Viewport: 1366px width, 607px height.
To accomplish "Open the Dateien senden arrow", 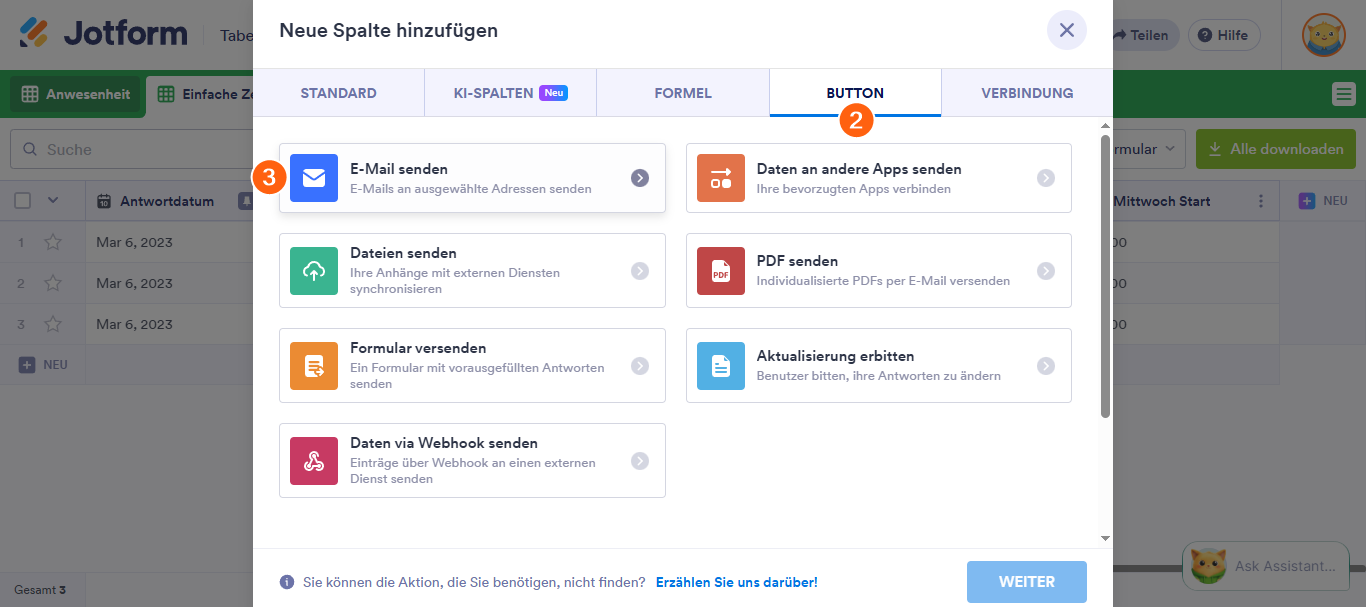I will tap(640, 271).
